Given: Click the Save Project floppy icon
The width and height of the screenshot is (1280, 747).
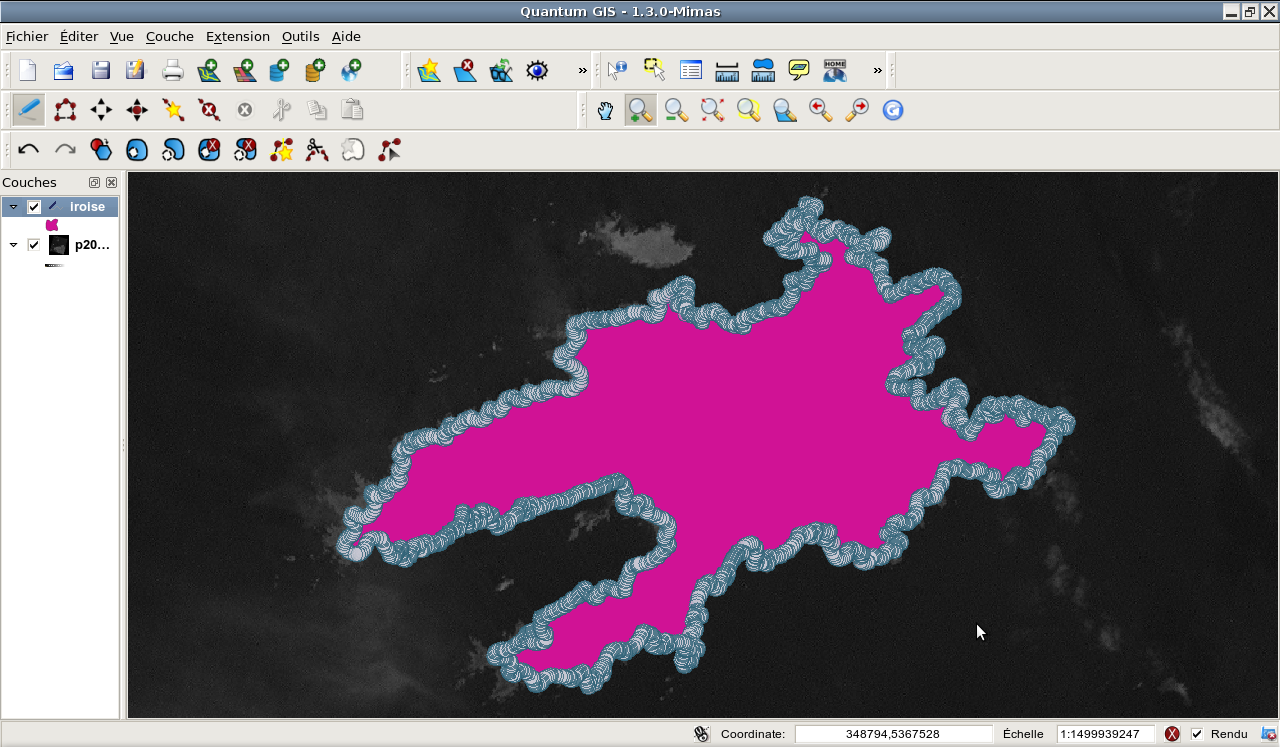Looking at the screenshot, I should [x=100, y=70].
